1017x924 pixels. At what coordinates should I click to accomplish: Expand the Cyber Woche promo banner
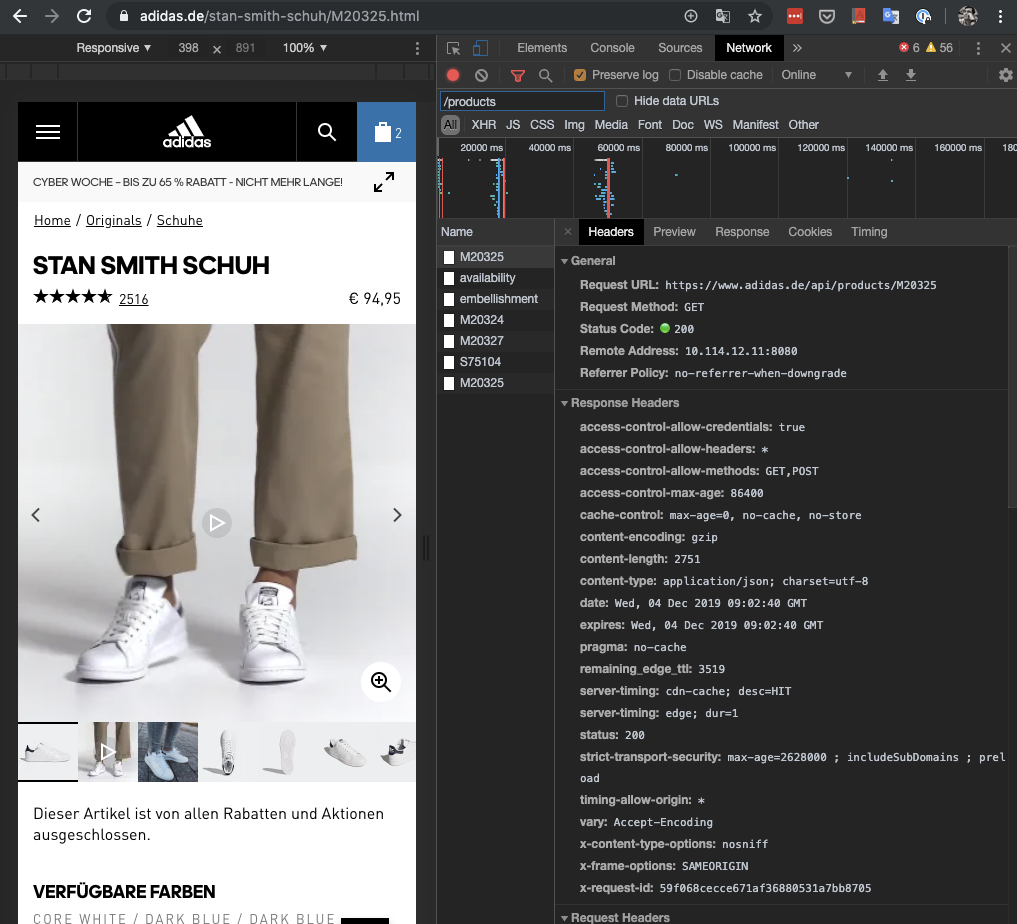tap(384, 182)
